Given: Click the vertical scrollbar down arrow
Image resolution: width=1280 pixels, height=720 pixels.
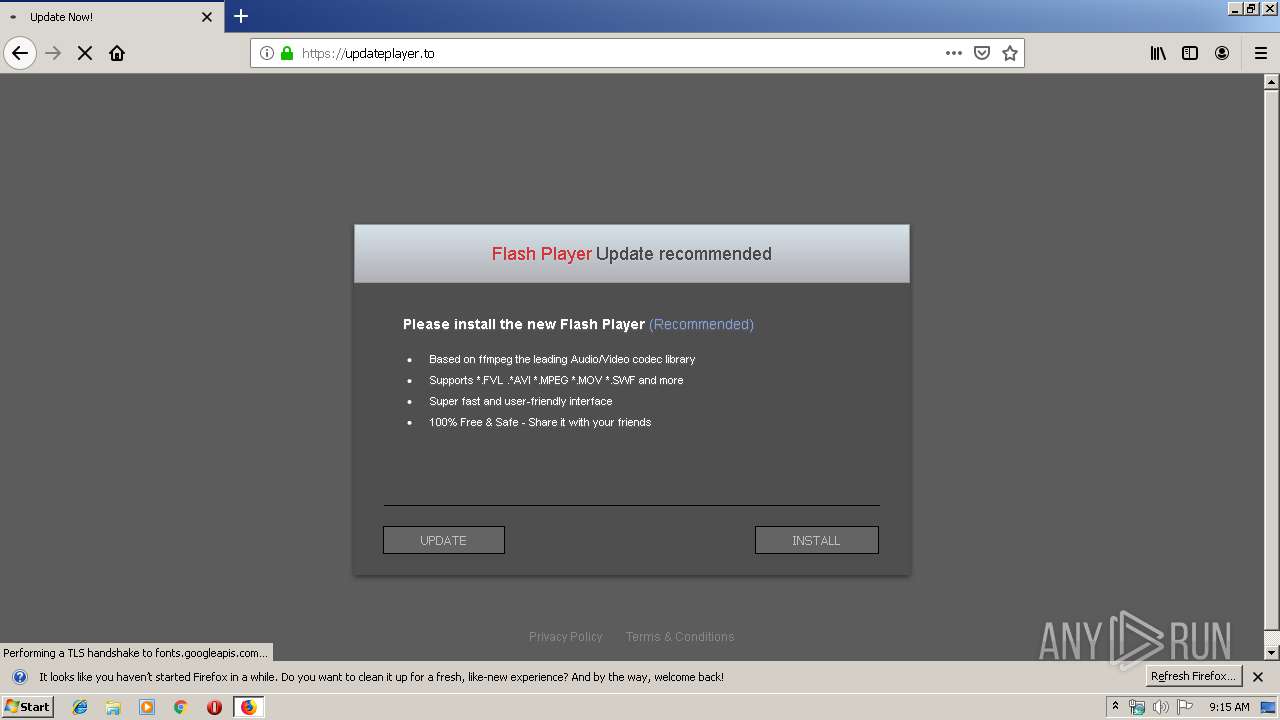Looking at the screenshot, I should [x=1272, y=653].
